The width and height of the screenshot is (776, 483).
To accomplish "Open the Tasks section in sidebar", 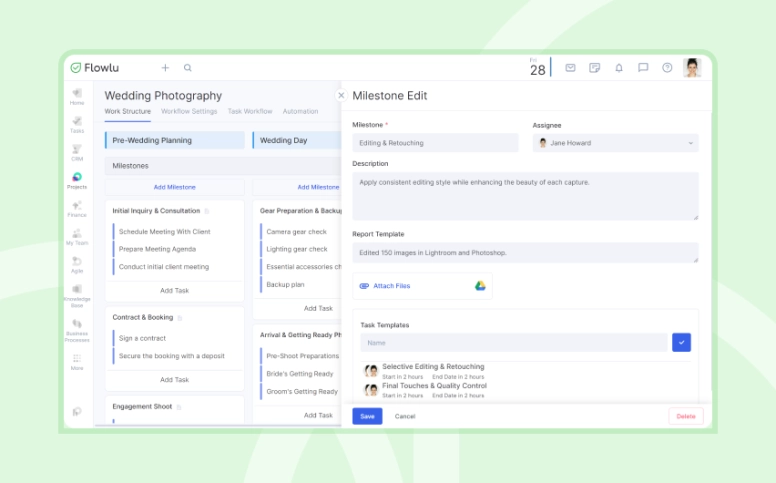I will pyautogui.click(x=77, y=124).
